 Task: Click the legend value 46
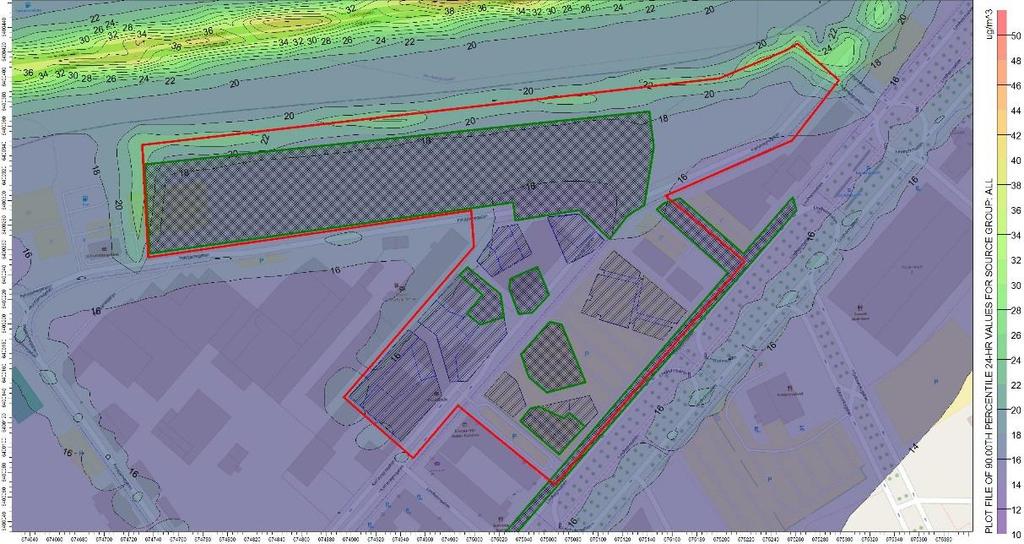pyautogui.click(x=1016, y=86)
